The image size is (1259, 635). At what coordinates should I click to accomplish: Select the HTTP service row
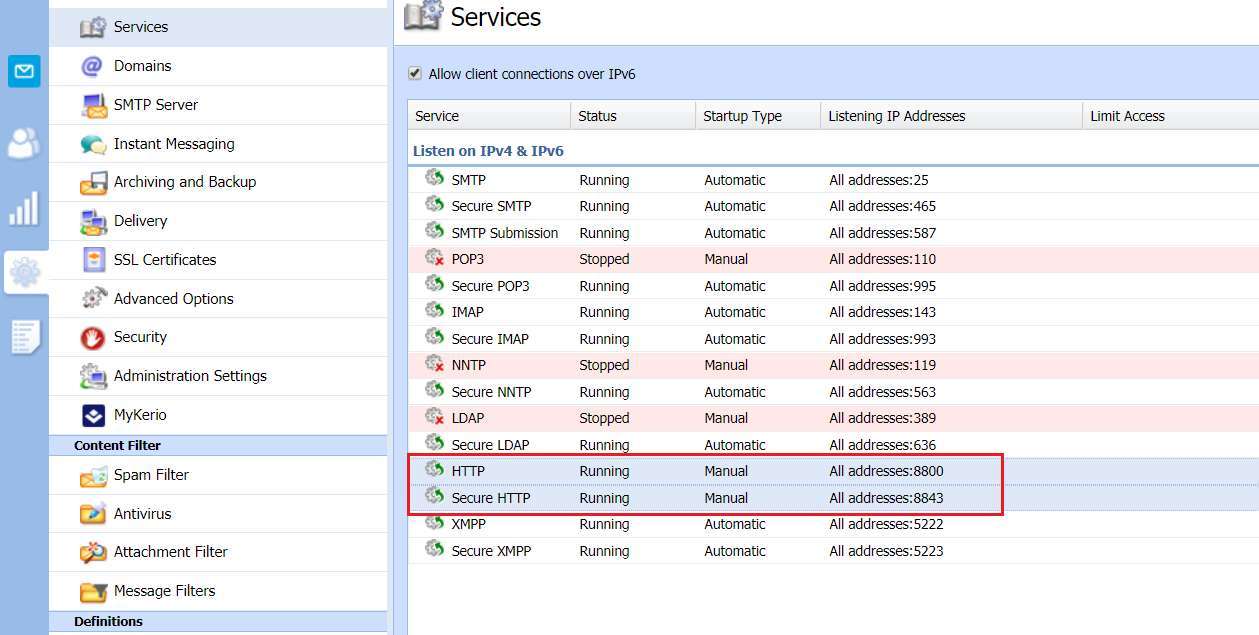click(833, 471)
